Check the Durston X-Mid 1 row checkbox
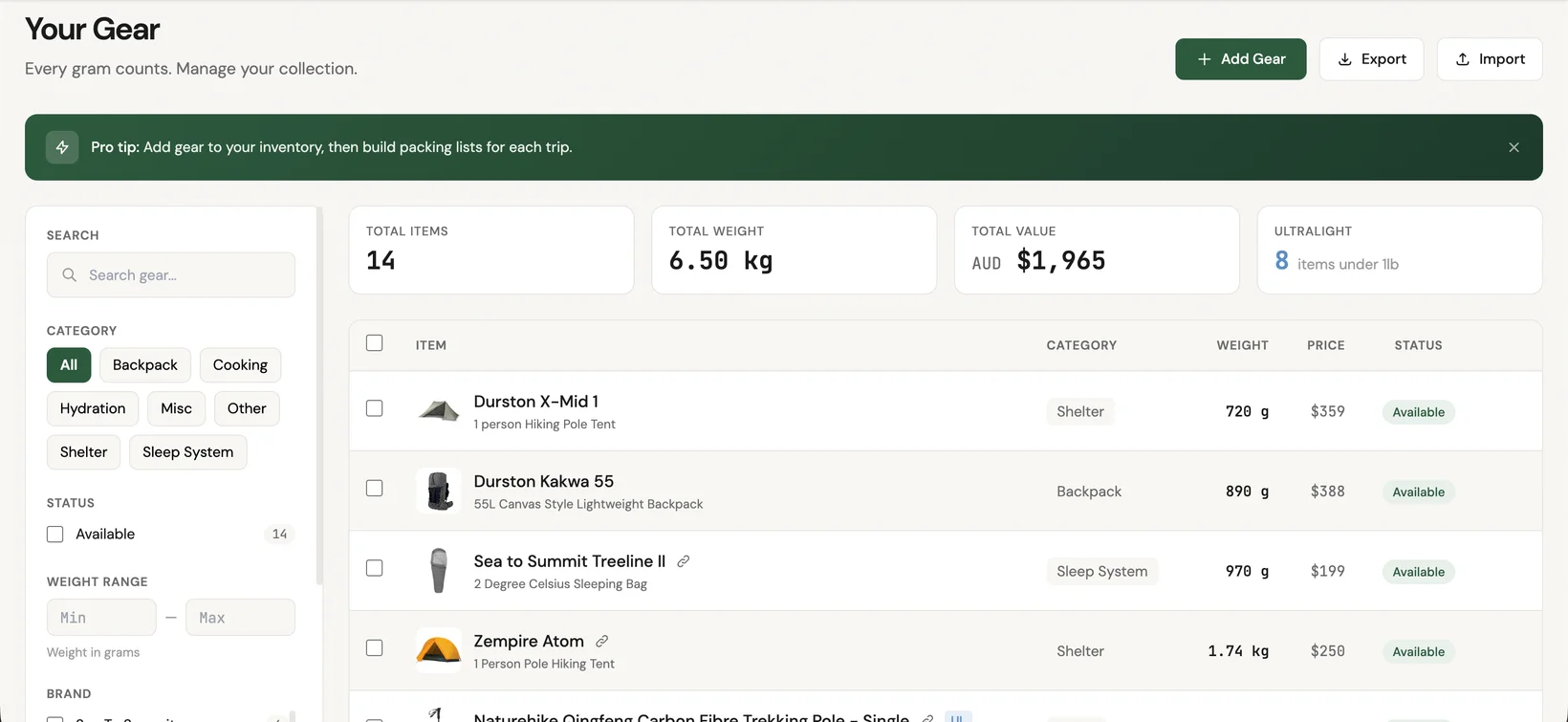Viewport: 1568px width, 722px height. tap(375, 408)
